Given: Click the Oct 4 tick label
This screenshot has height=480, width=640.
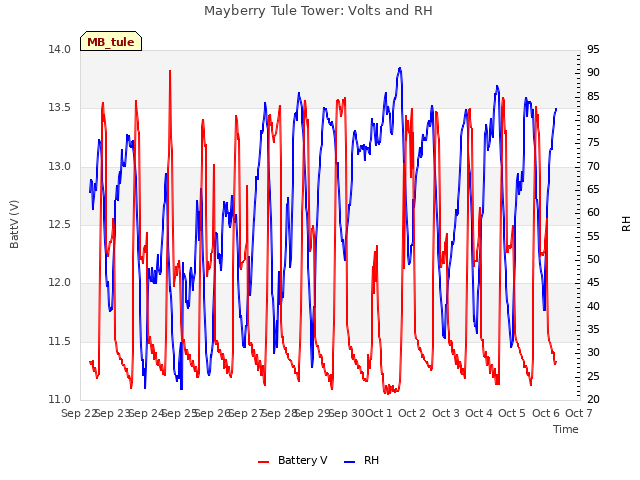Looking at the screenshot, I should point(479,413).
